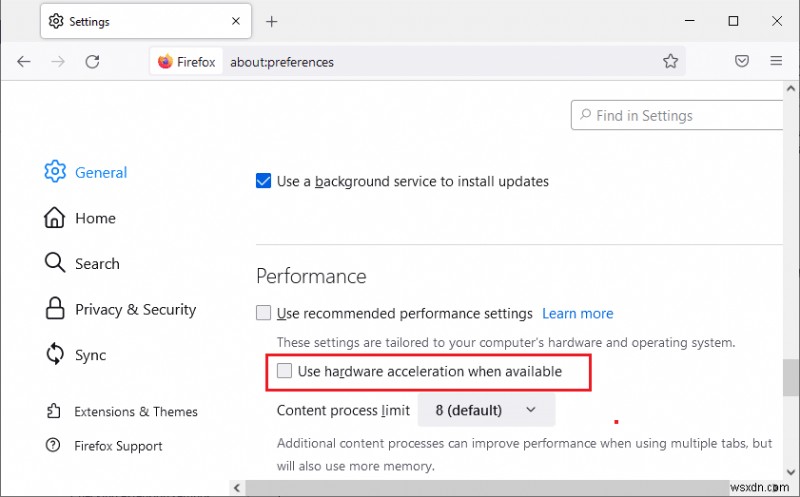Click the Reload page icon

pos(92,61)
